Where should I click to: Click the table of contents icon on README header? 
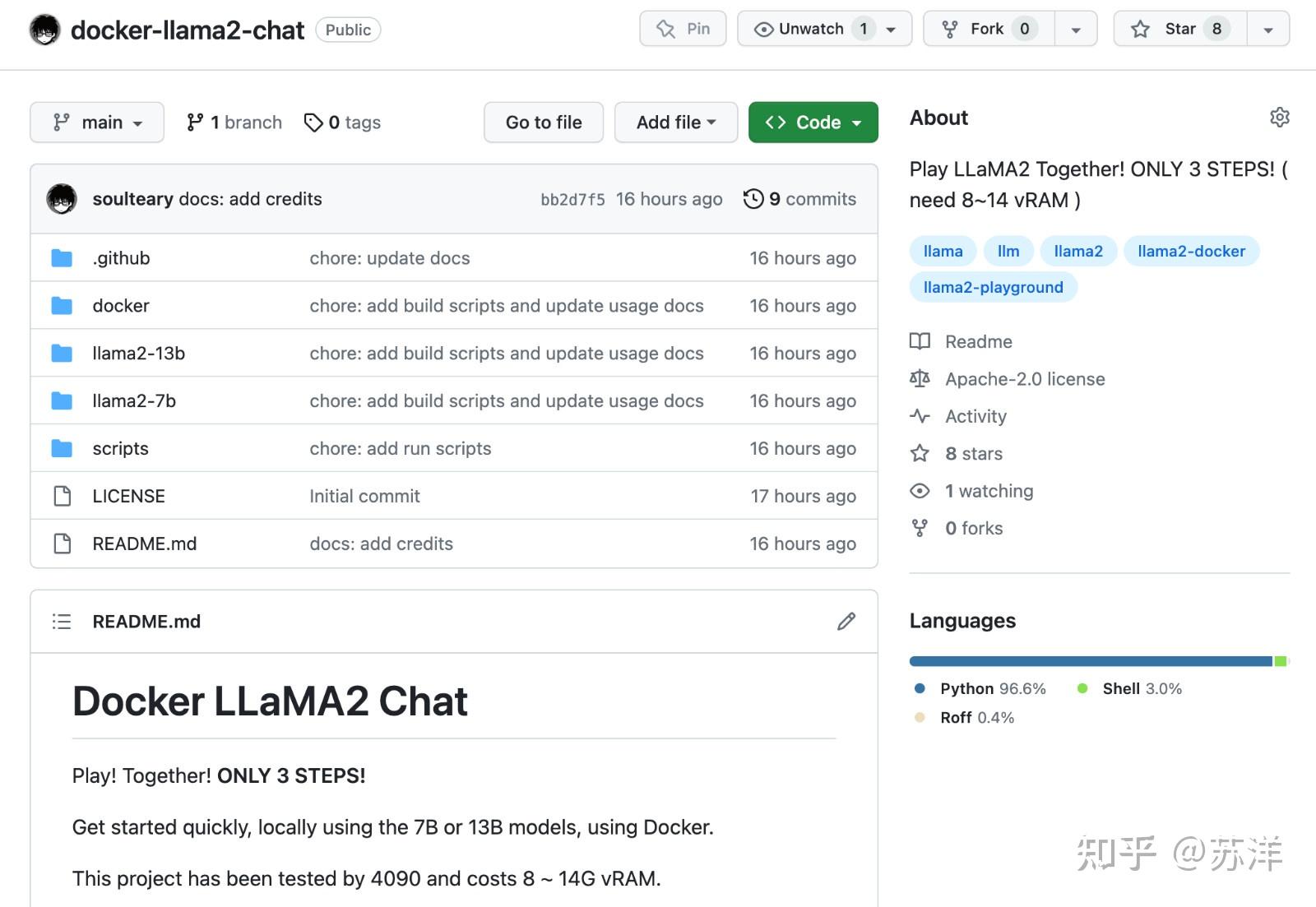[x=62, y=621]
